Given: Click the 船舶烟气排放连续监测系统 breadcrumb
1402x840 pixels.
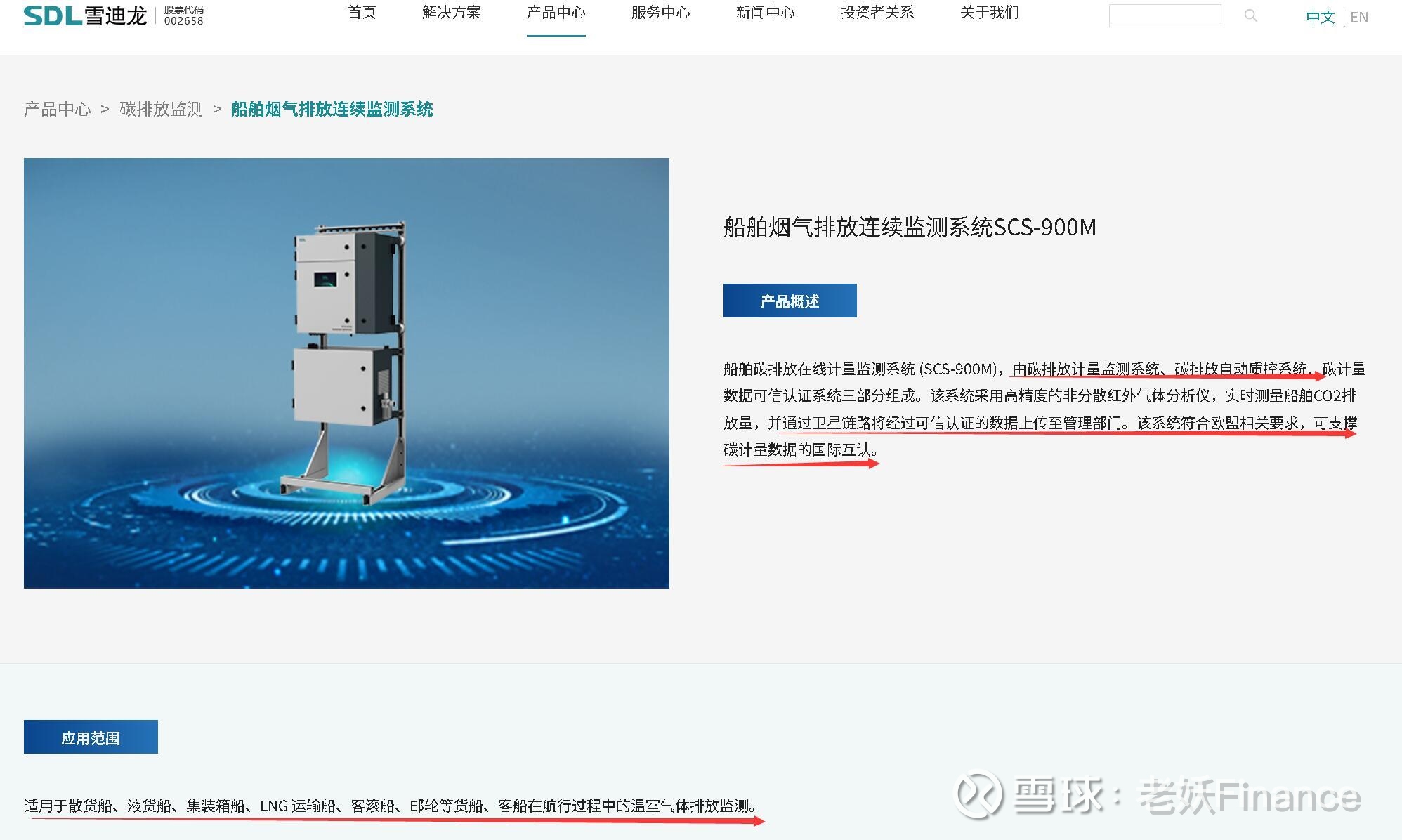Looking at the screenshot, I should pos(332,109).
